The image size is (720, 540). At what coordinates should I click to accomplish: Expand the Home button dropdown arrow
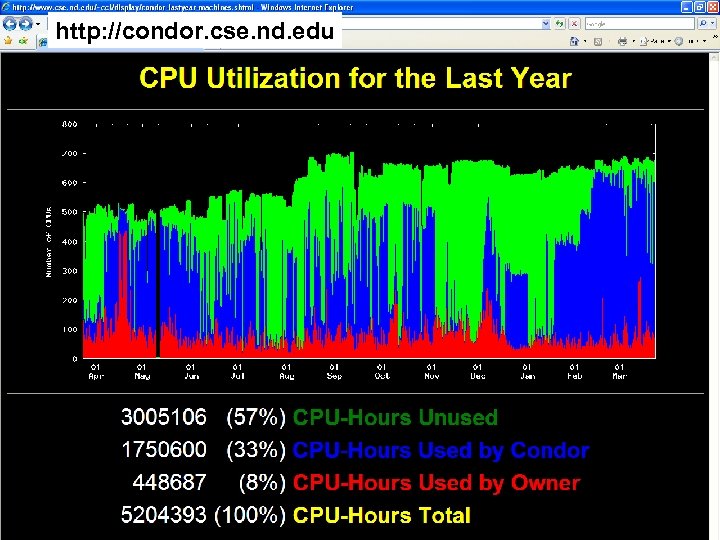pos(585,42)
